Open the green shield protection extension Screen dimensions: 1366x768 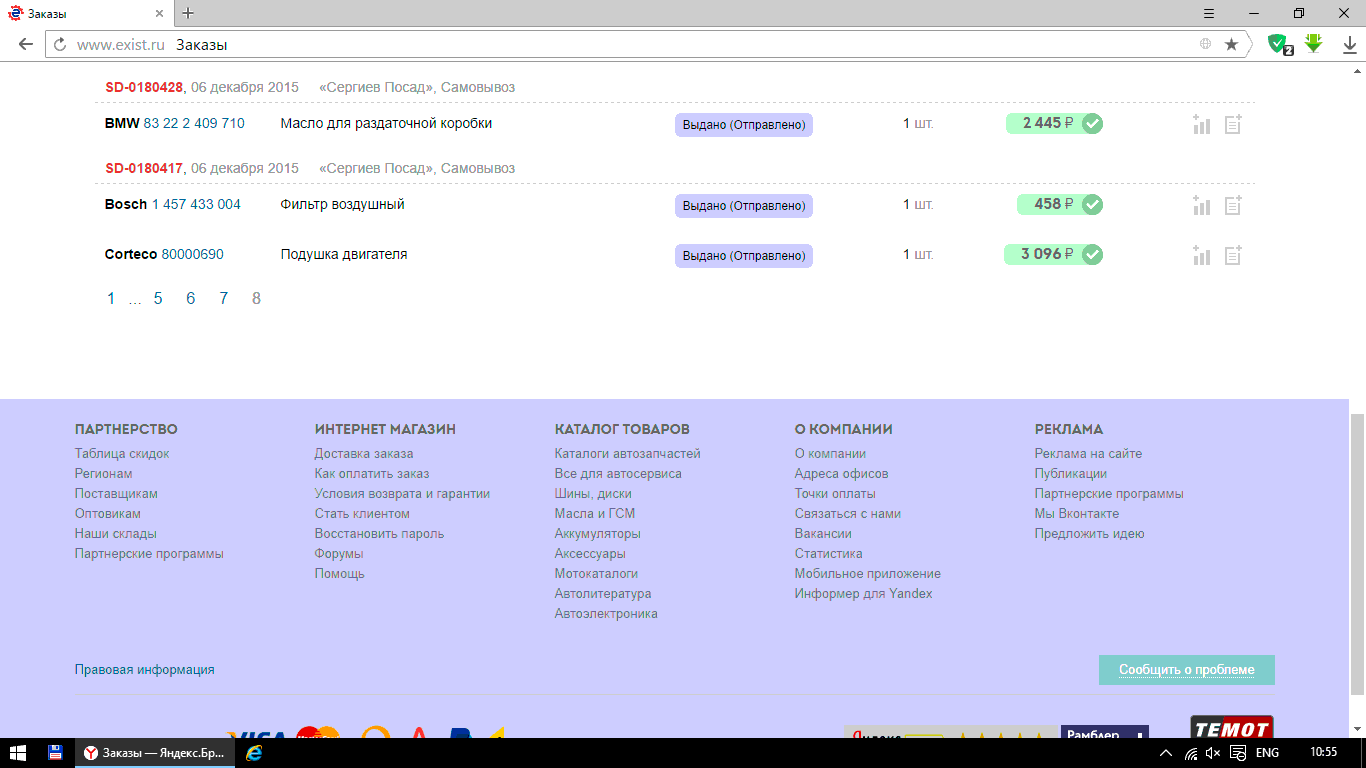tap(1279, 44)
